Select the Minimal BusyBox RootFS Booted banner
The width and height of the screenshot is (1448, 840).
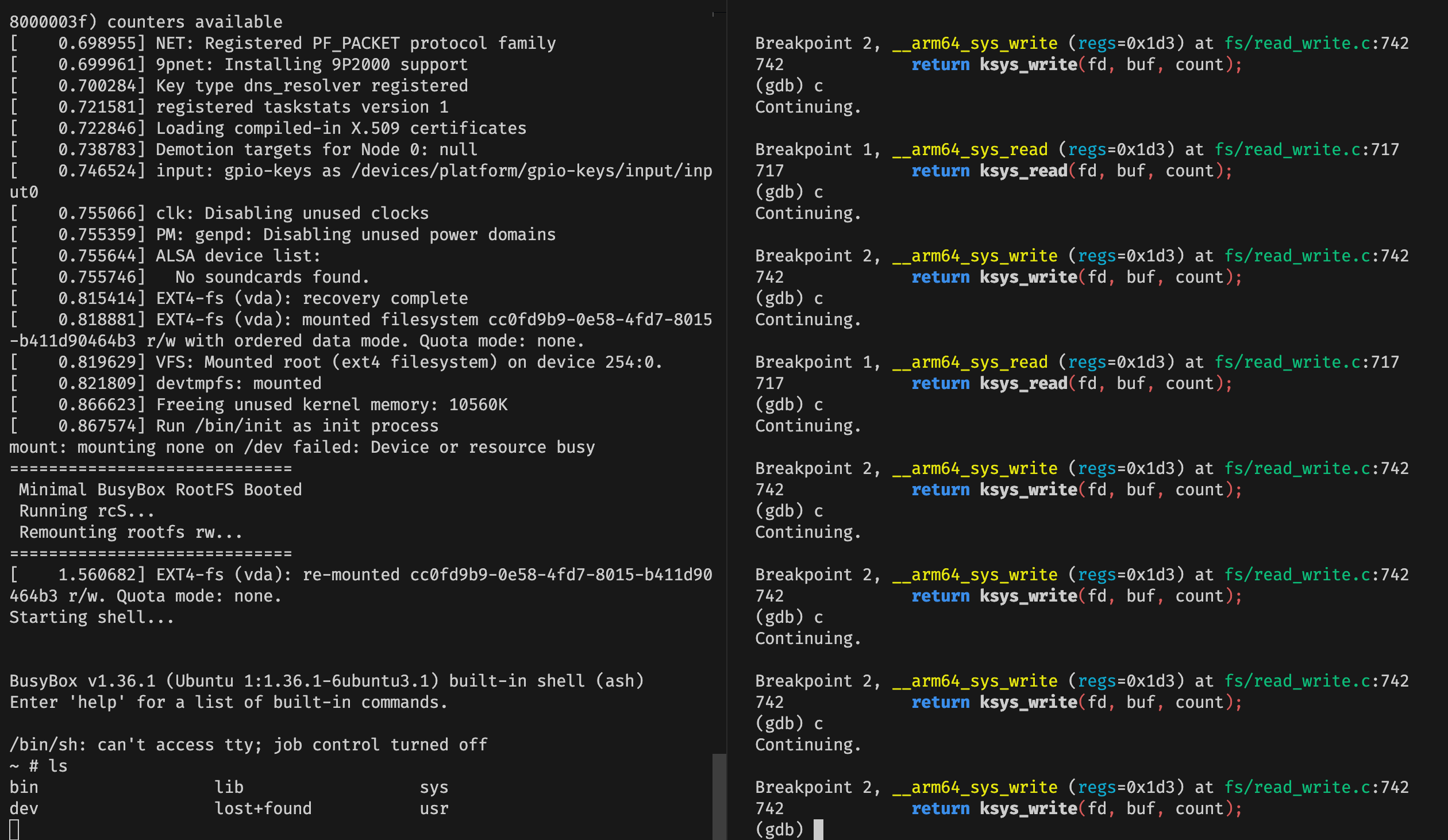[160, 489]
